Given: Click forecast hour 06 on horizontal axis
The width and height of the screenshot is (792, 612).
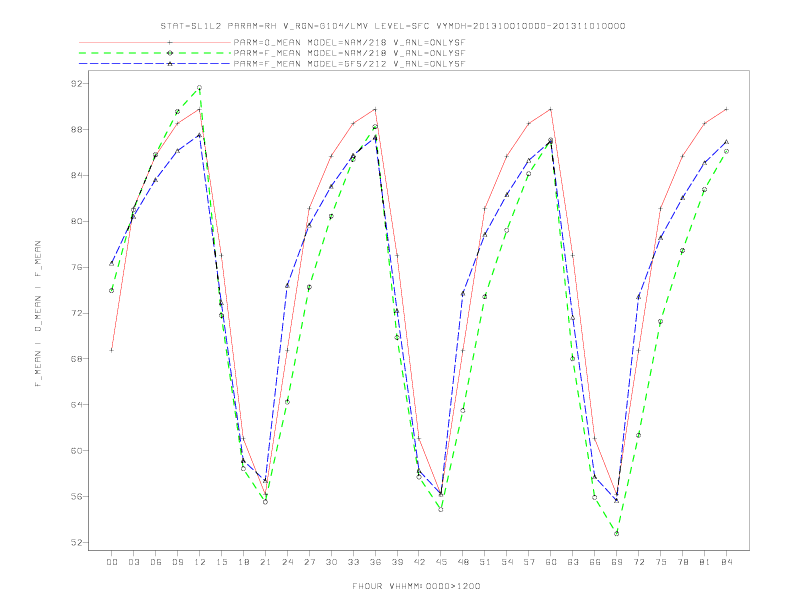Looking at the screenshot, I should (x=156, y=562).
